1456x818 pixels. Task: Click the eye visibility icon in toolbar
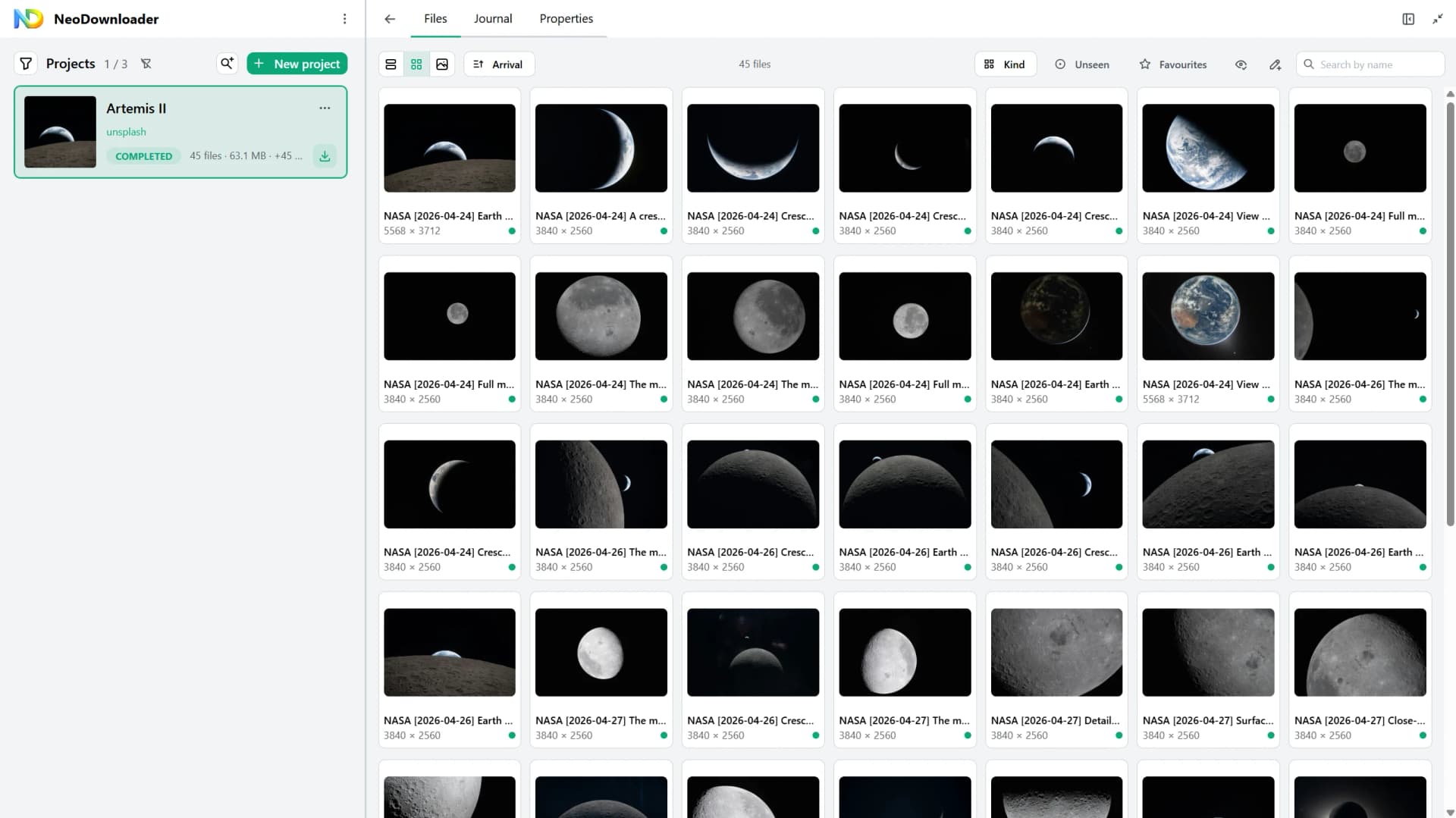1241,64
